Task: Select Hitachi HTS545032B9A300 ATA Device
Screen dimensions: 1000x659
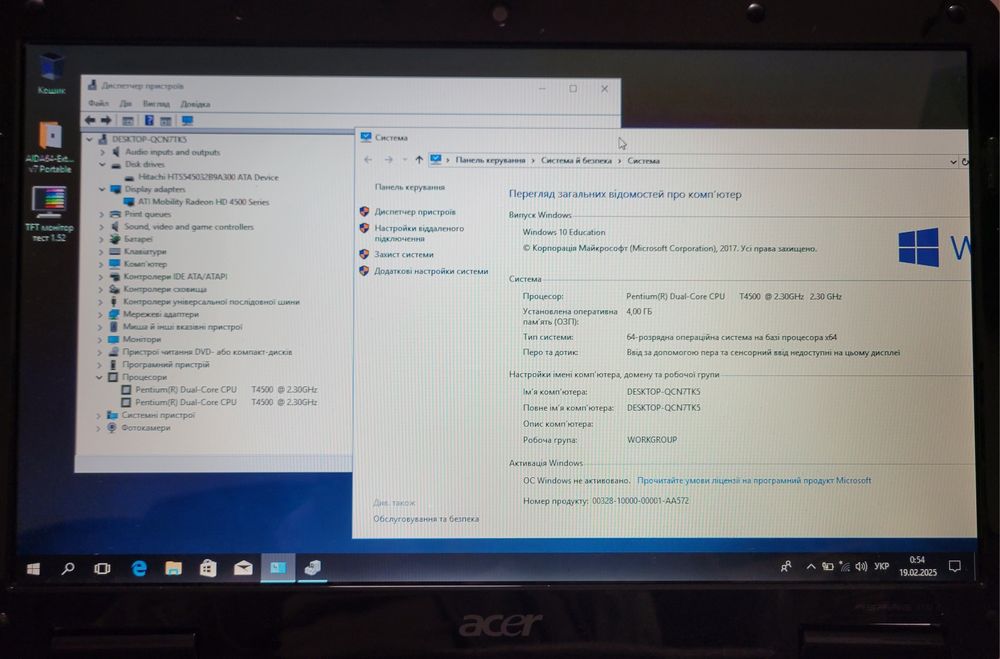Action: (x=208, y=177)
